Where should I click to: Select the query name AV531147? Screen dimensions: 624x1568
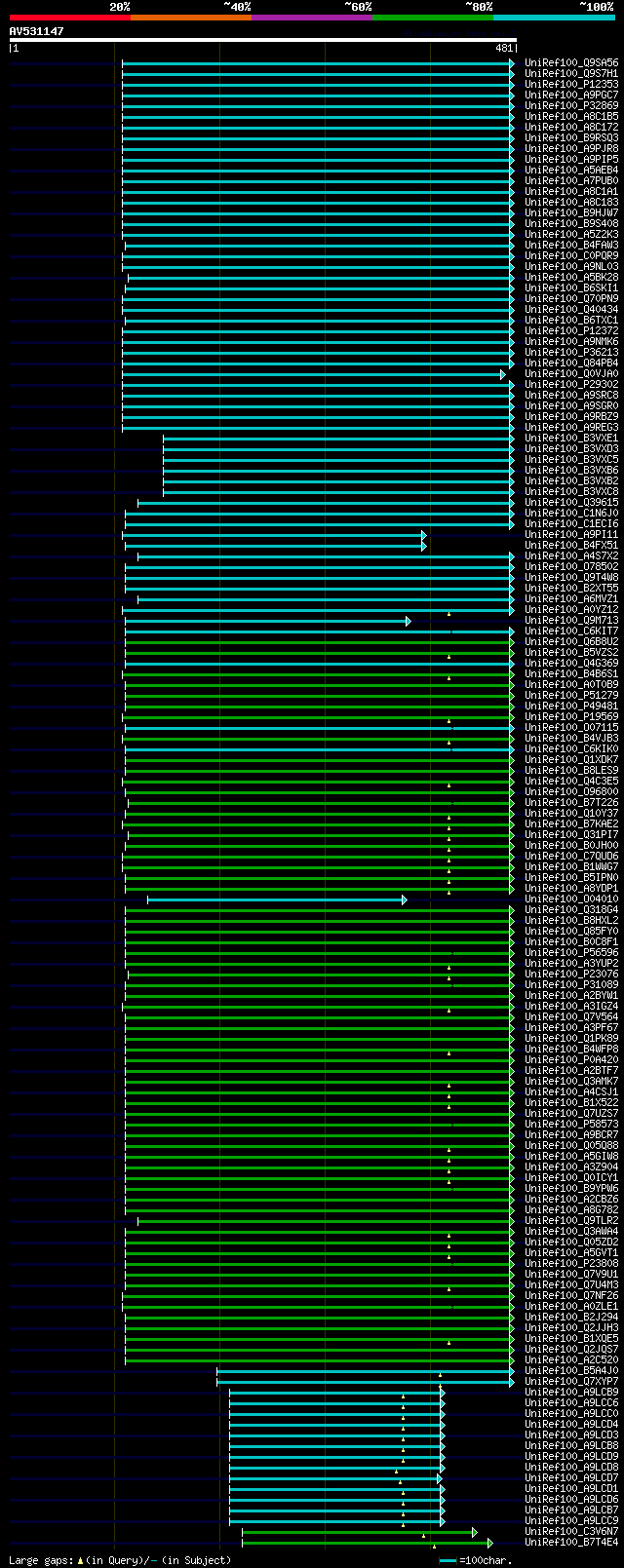tap(37, 31)
